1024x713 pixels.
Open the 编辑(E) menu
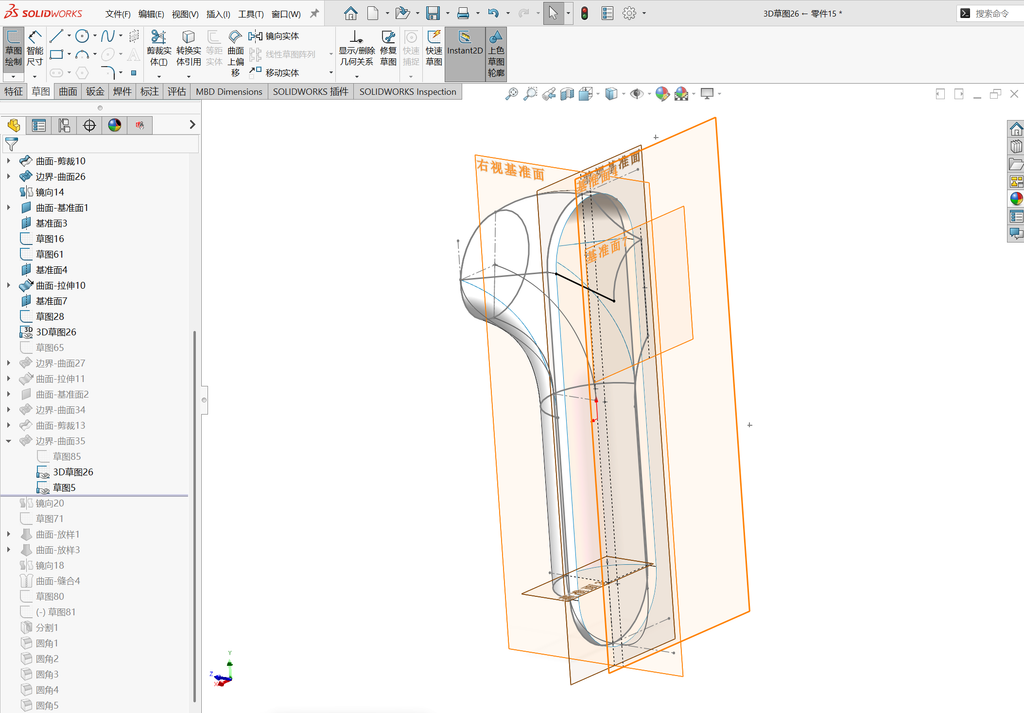click(x=151, y=14)
